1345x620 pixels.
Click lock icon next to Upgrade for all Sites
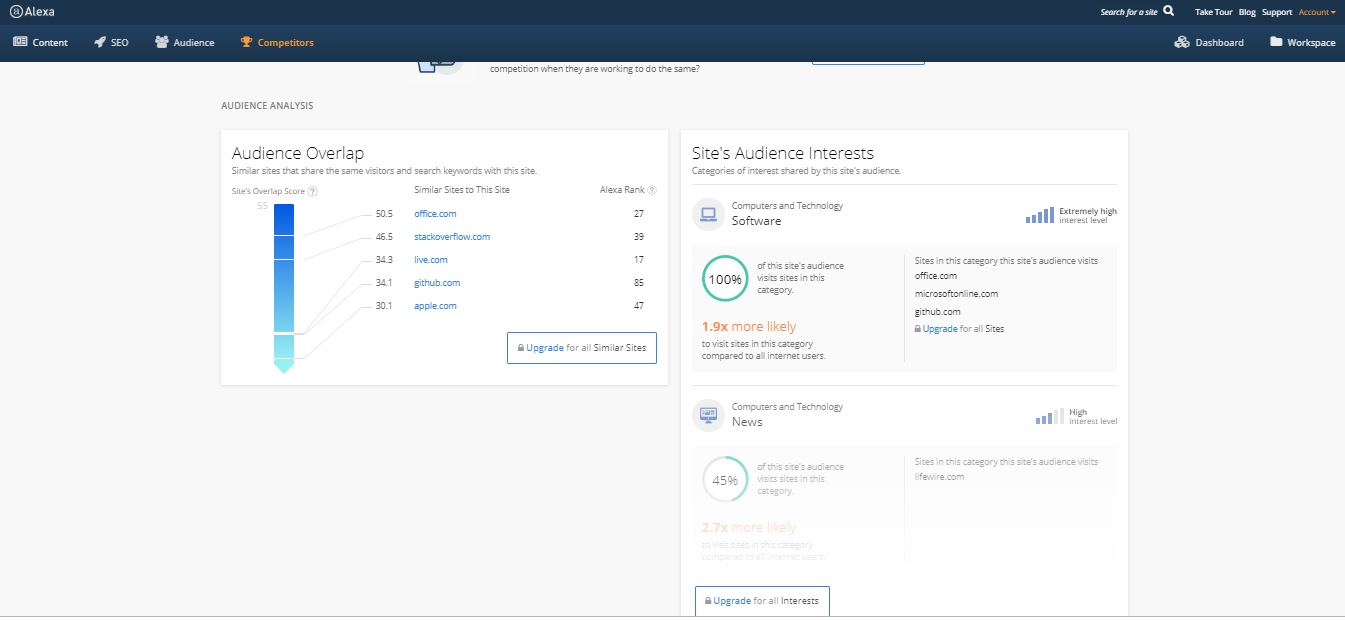click(918, 329)
